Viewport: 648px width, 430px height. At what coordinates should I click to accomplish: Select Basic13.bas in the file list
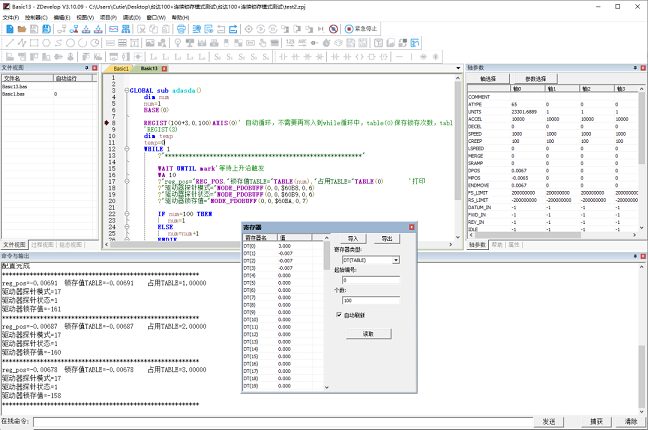tap(15, 86)
